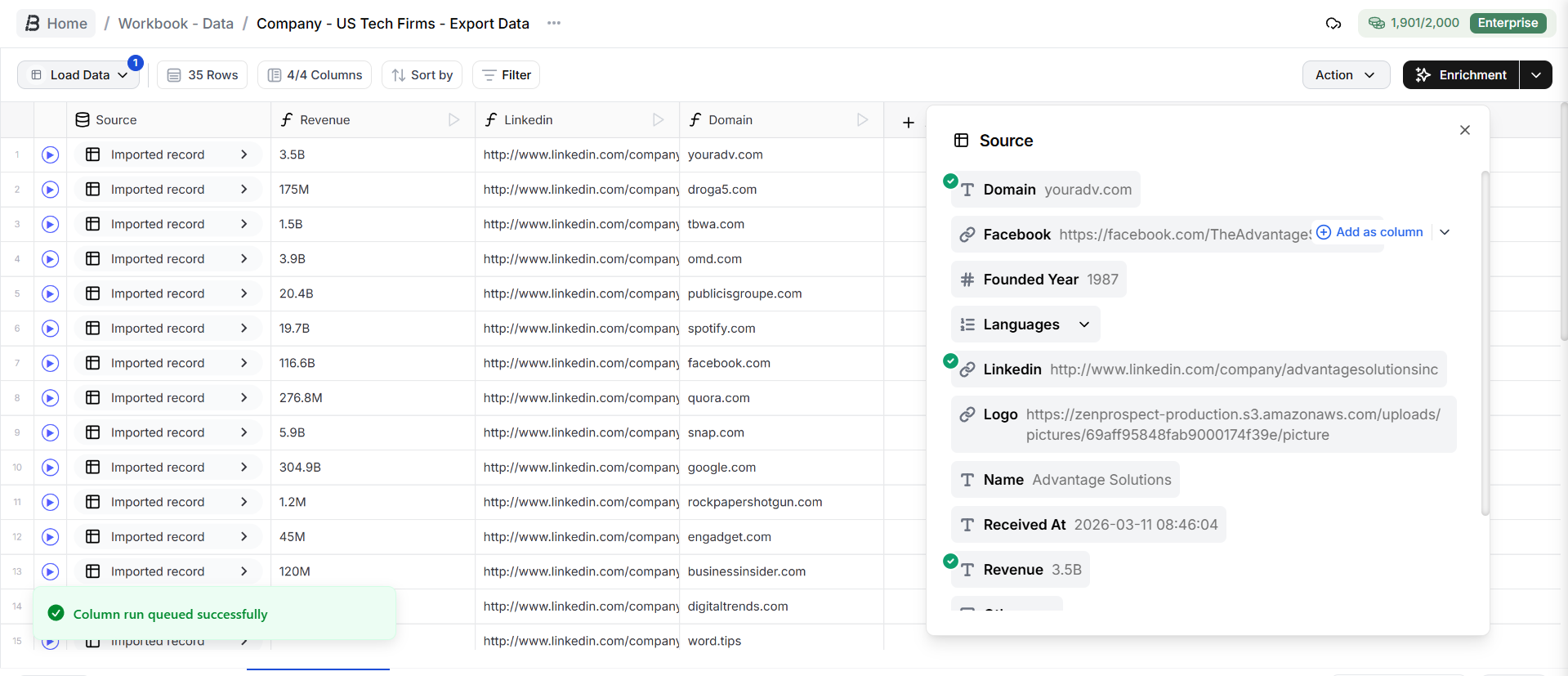Image resolution: width=1568 pixels, height=676 pixels.
Task: Select the Revenue column header
Action: click(x=373, y=120)
